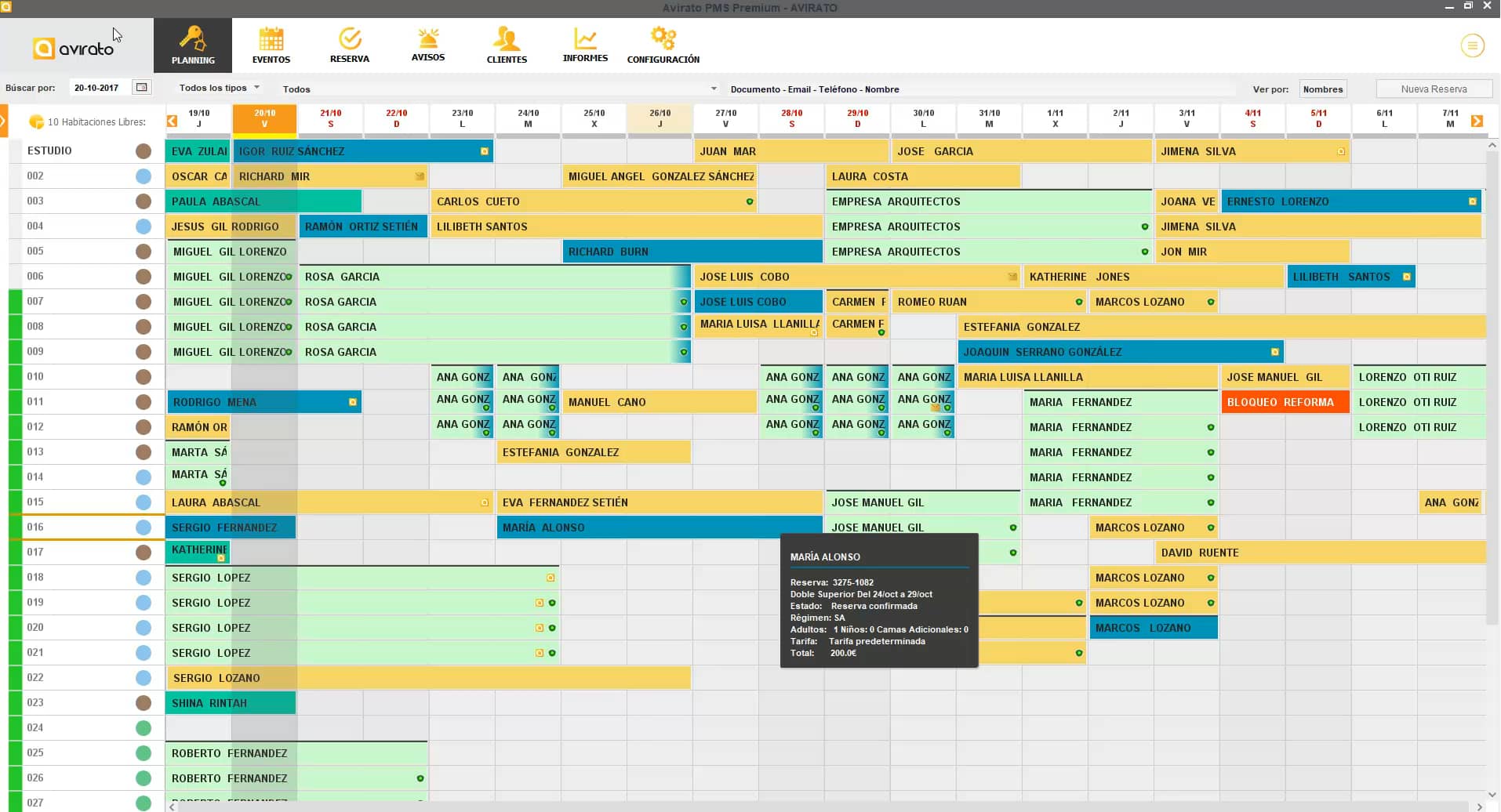
Task: Select the 4/11 S date column header
Action: [x=1252, y=118]
